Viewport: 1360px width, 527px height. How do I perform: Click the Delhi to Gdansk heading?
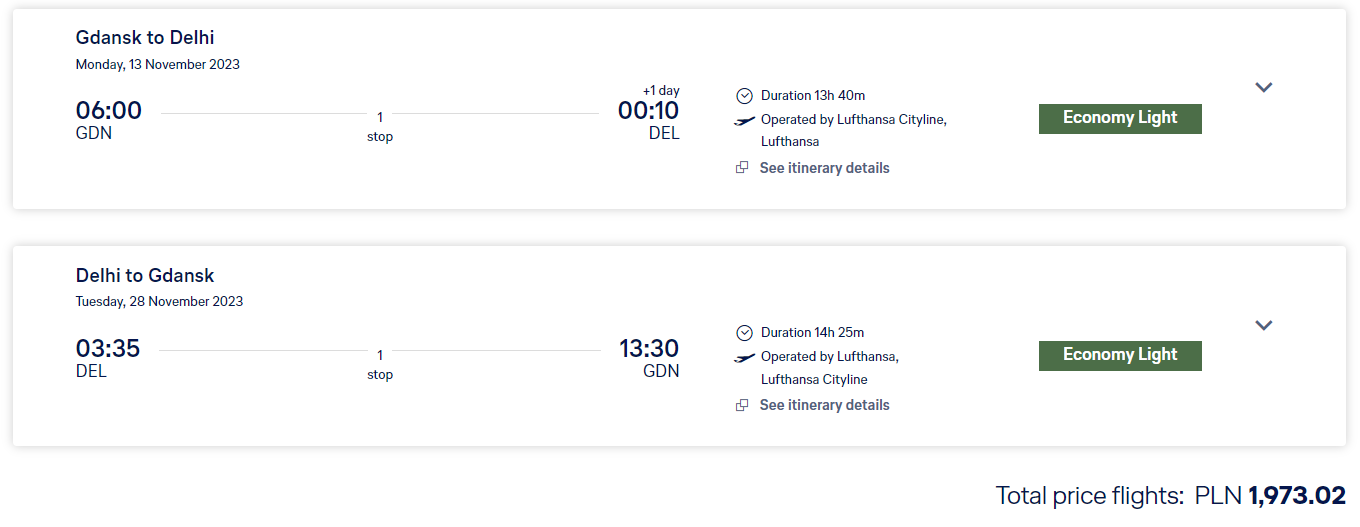pyautogui.click(x=145, y=275)
